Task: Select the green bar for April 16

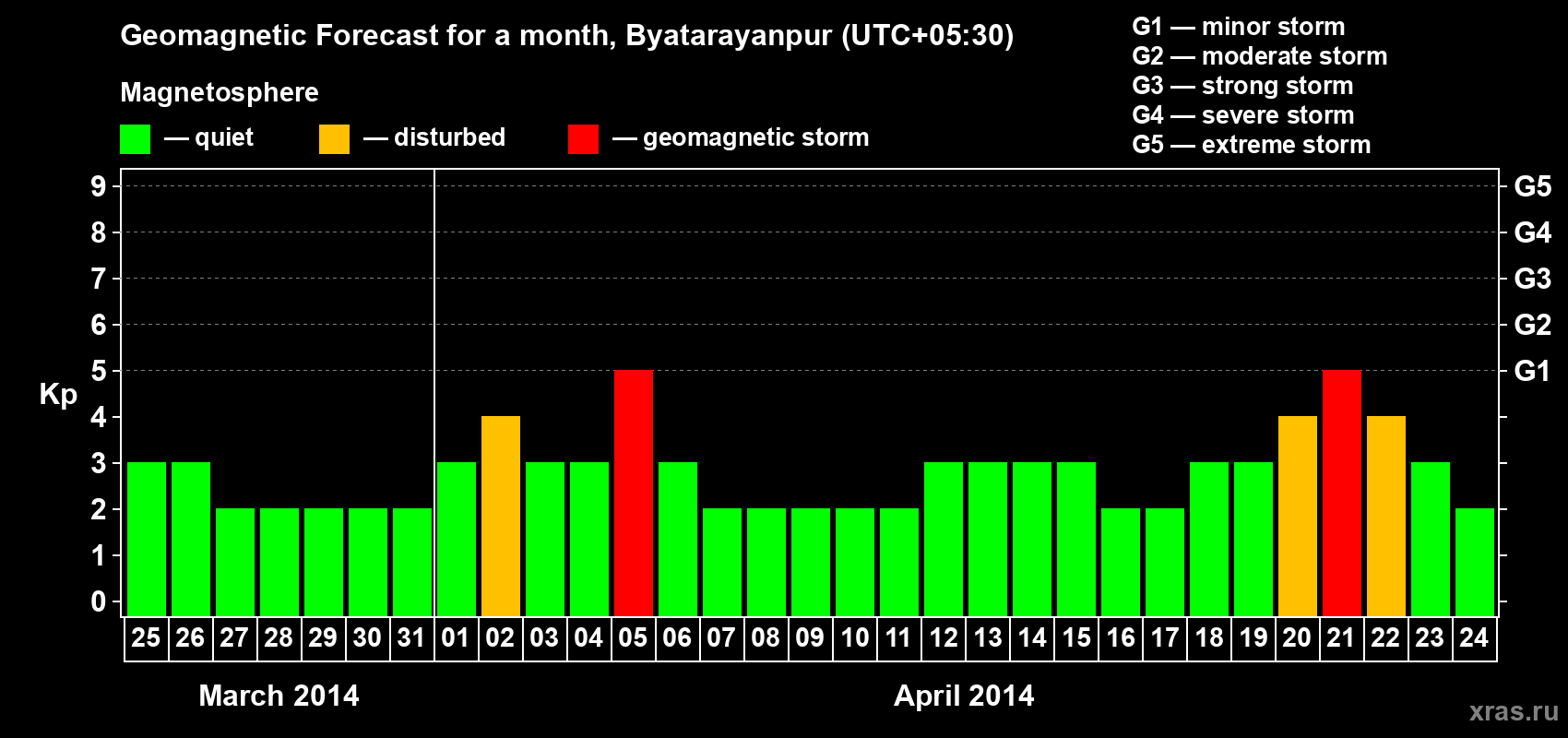Action: pos(1121,562)
